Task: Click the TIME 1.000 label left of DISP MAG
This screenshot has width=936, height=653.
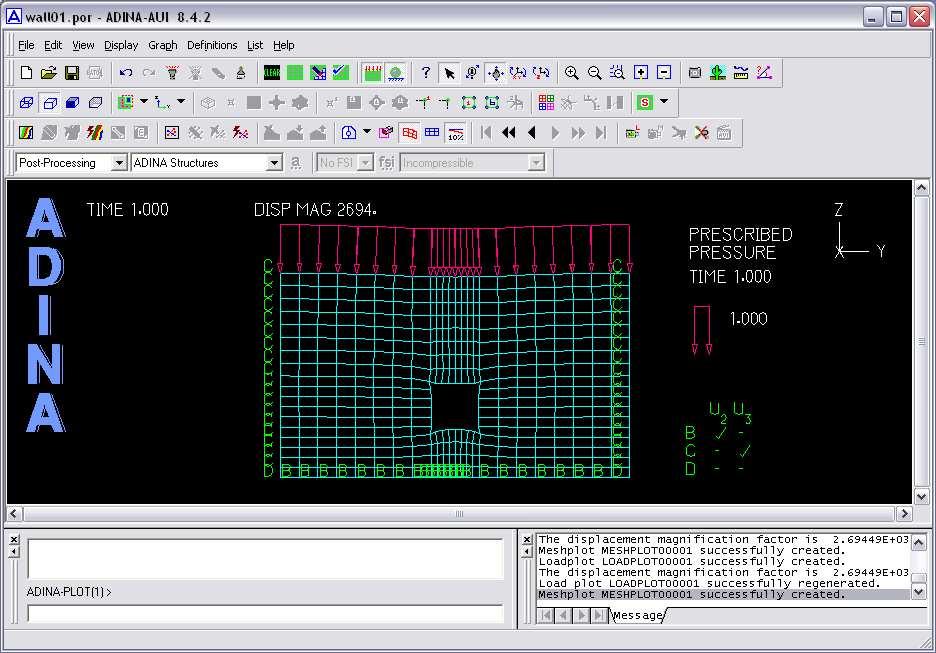Action: click(x=127, y=210)
